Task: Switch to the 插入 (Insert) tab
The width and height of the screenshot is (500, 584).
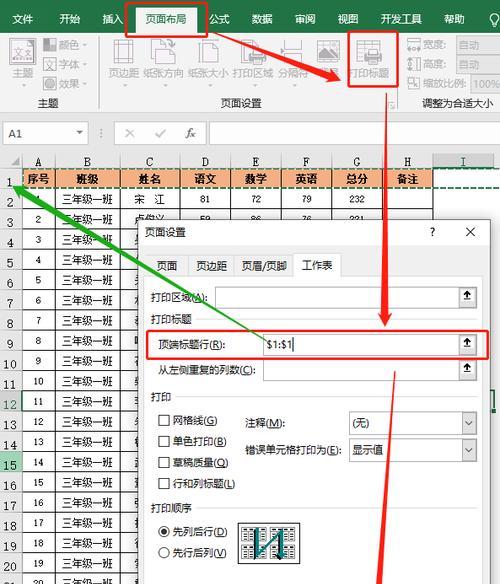Action: (113, 19)
